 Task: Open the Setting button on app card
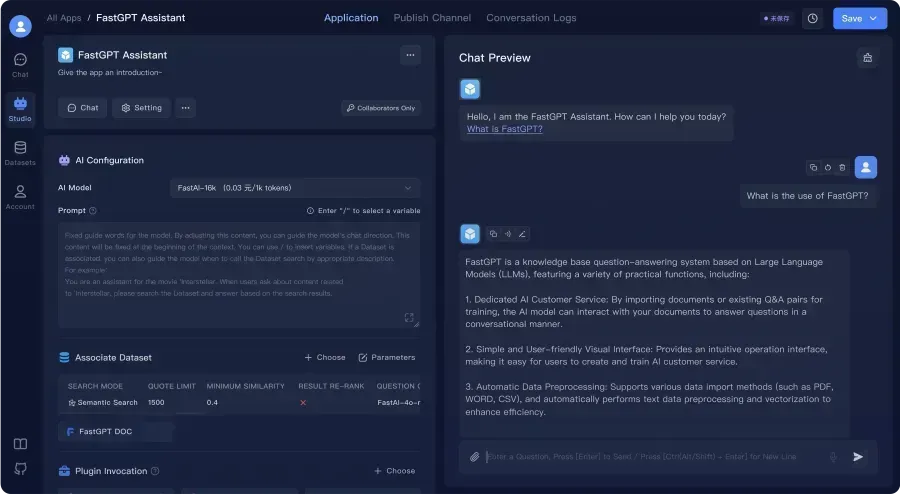tap(141, 108)
